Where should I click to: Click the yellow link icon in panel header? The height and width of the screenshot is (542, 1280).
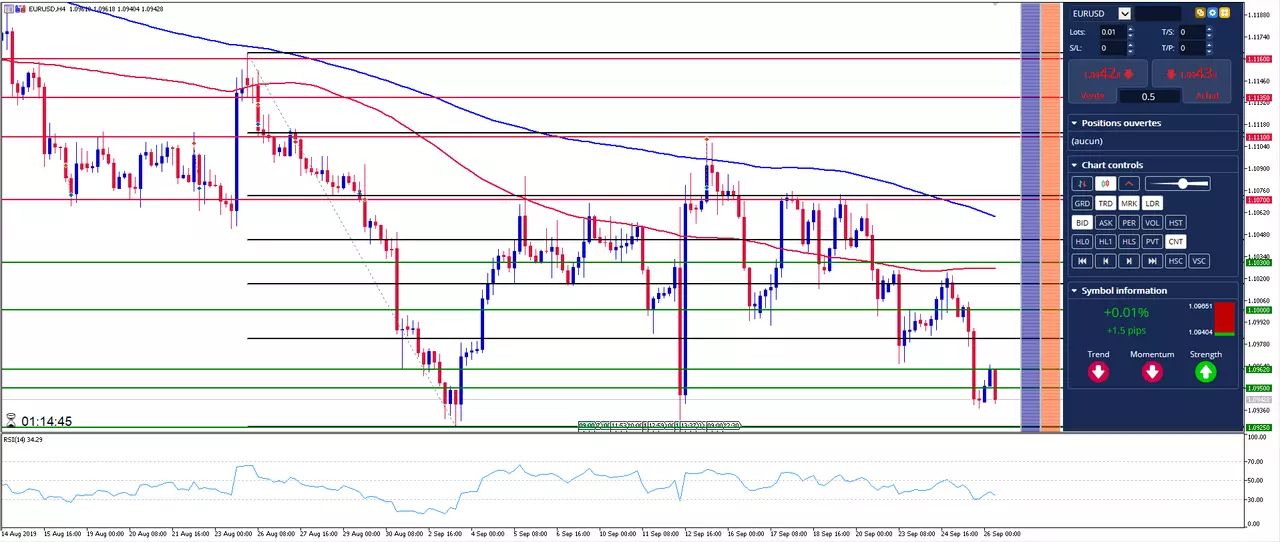(1200, 13)
